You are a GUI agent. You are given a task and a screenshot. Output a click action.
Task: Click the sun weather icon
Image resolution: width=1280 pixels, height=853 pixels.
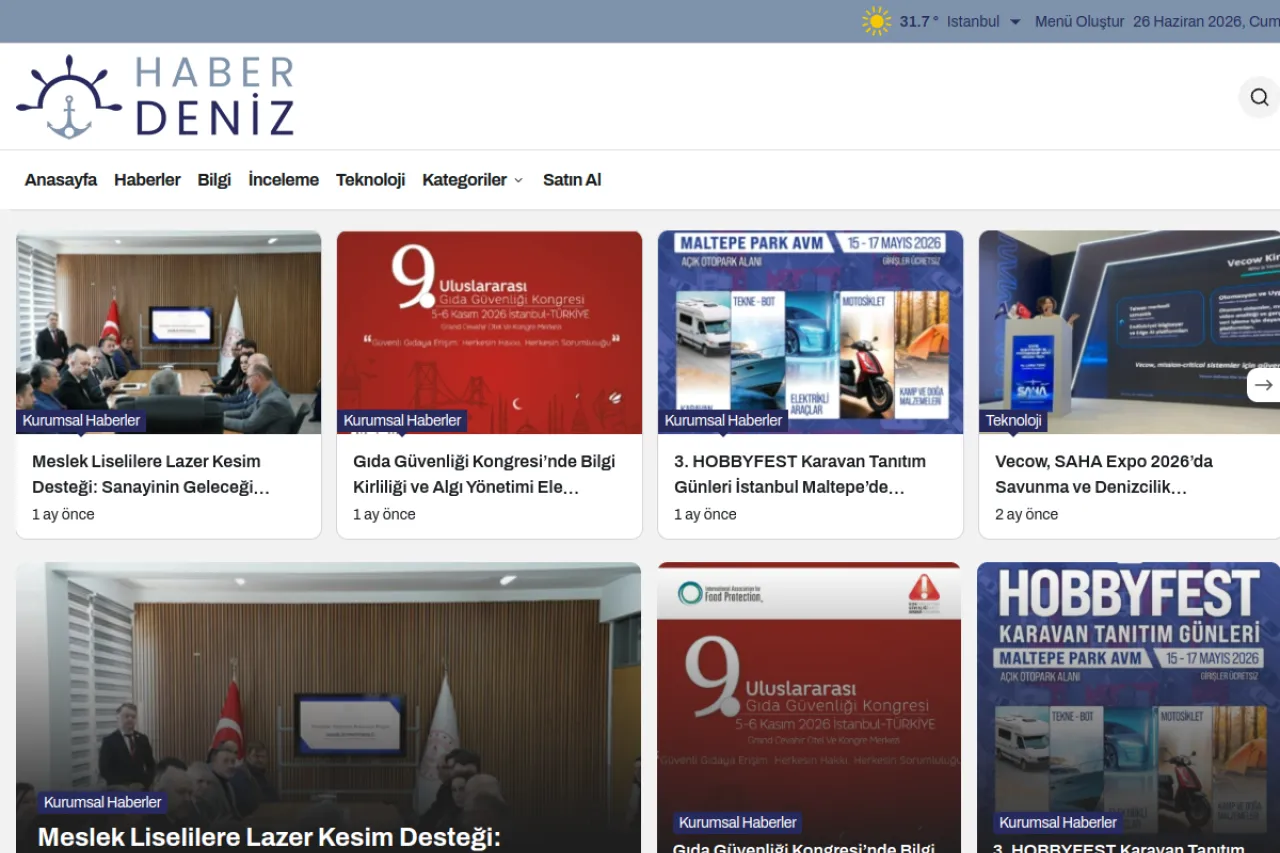point(877,21)
